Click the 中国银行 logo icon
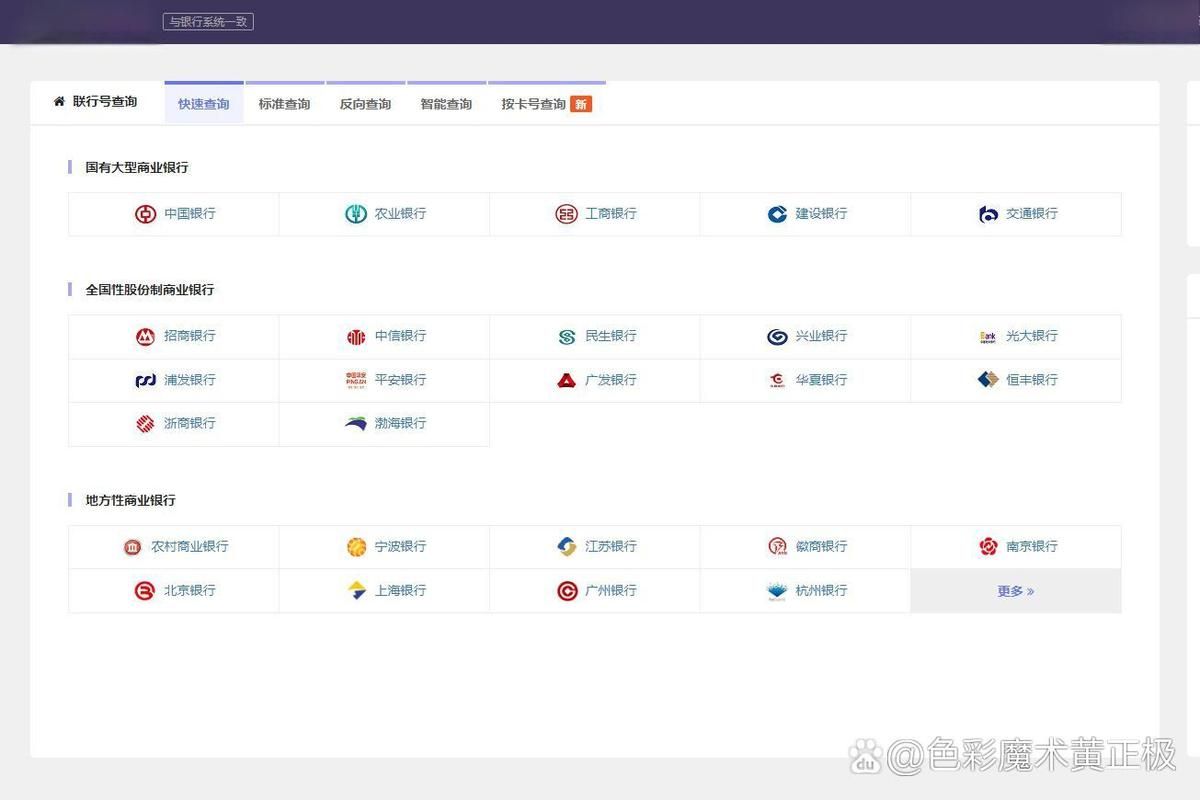 (146, 214)
